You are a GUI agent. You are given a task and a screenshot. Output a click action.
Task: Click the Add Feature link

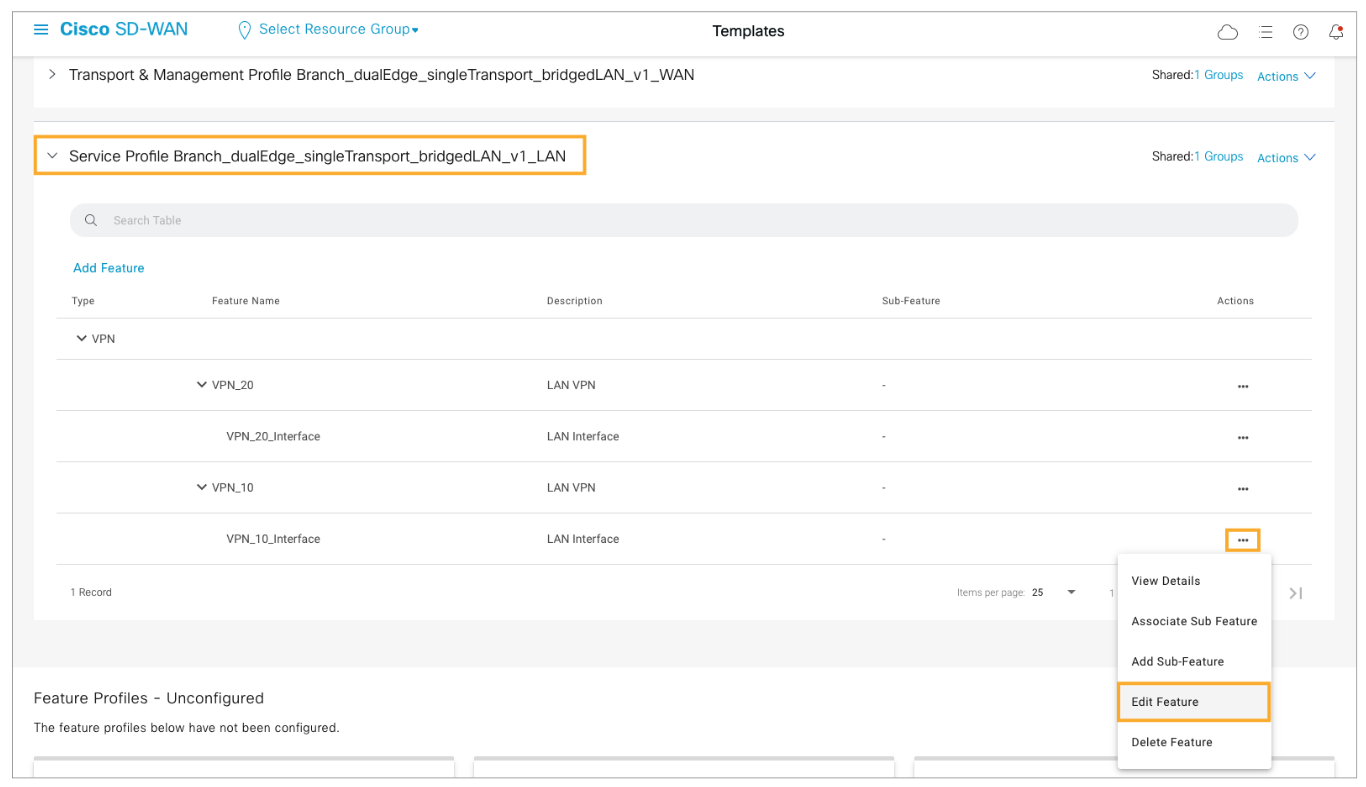tap(108, 268)
